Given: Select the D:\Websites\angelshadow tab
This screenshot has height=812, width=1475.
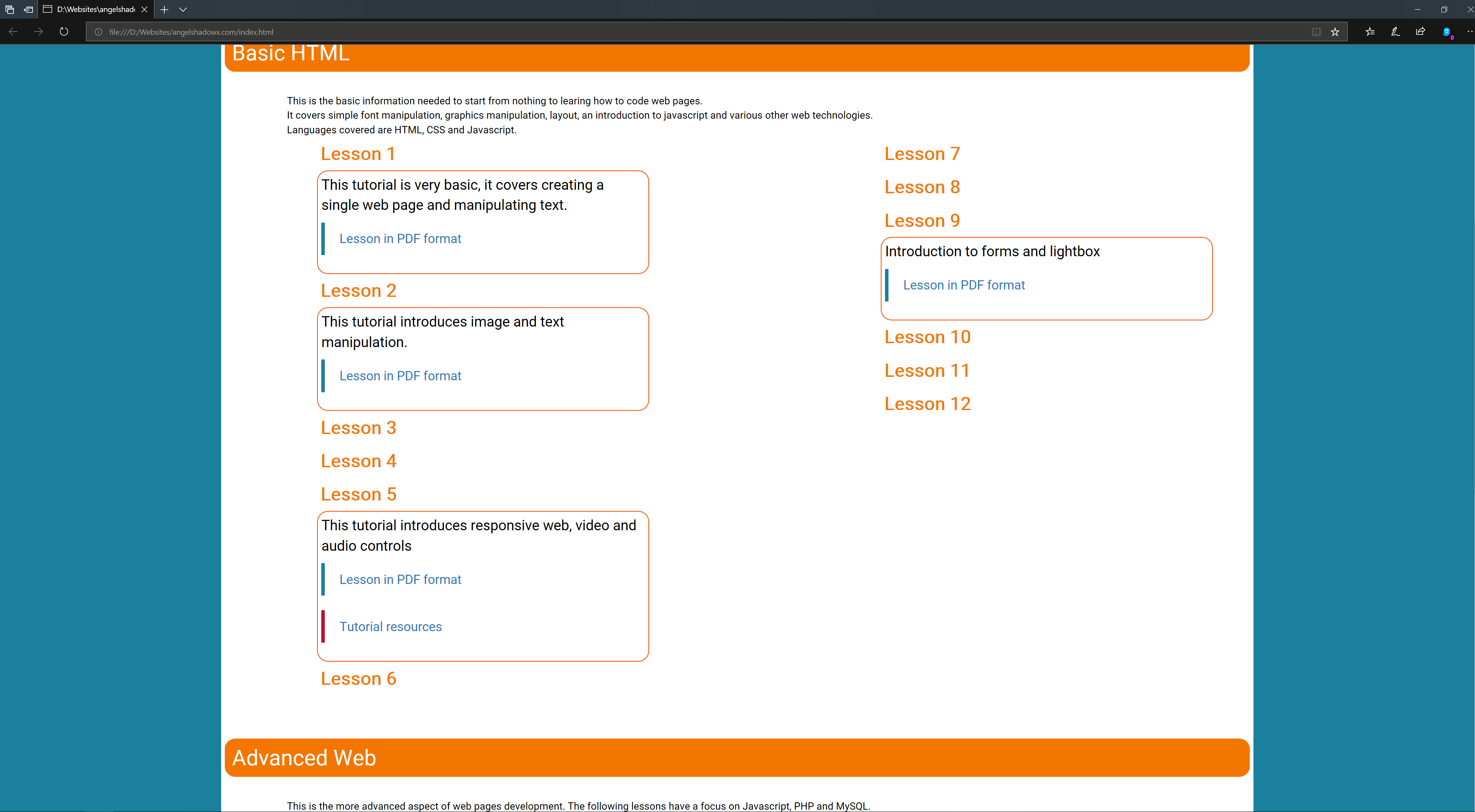Looking at the screenshot, I should click(94, 9).
